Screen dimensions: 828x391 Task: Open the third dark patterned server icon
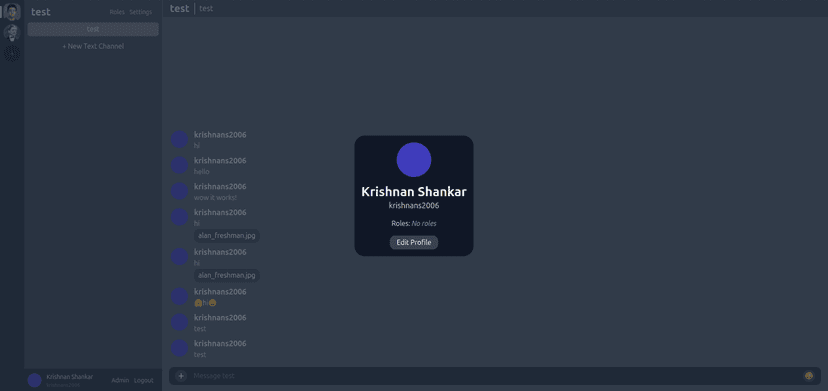[12, 53]
